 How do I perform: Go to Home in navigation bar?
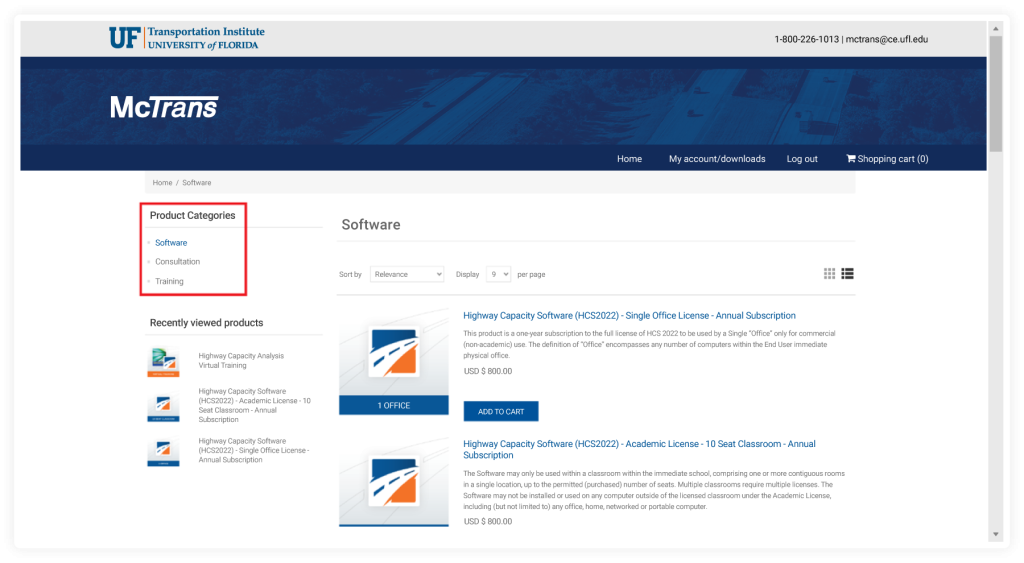[x=629, y=159]
